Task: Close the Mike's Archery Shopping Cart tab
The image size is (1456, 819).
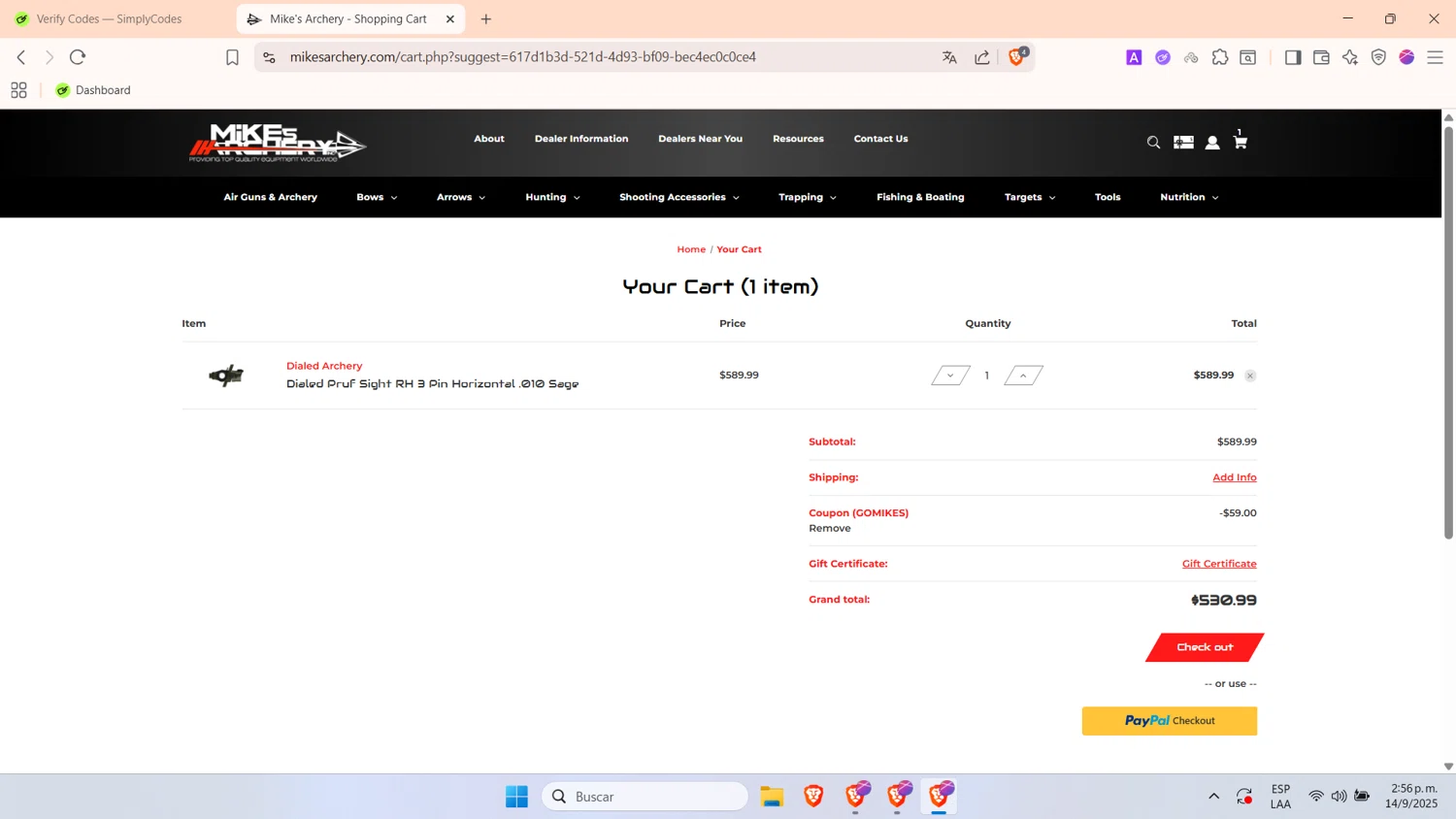Action: (450, 18)
